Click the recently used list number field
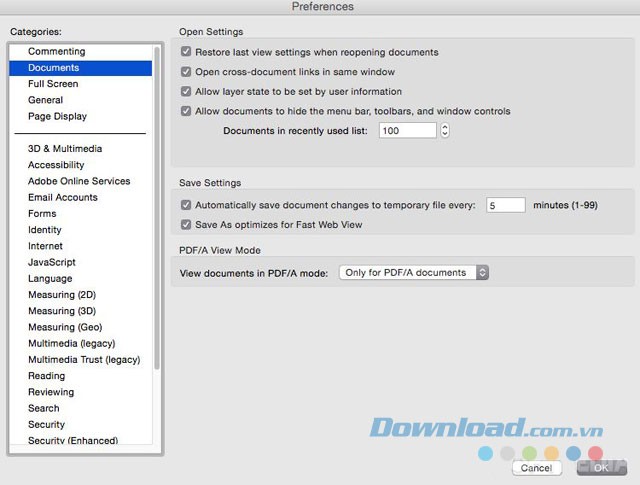The height and width of the screenshot is (485, 640). click(x=407, y=130)
